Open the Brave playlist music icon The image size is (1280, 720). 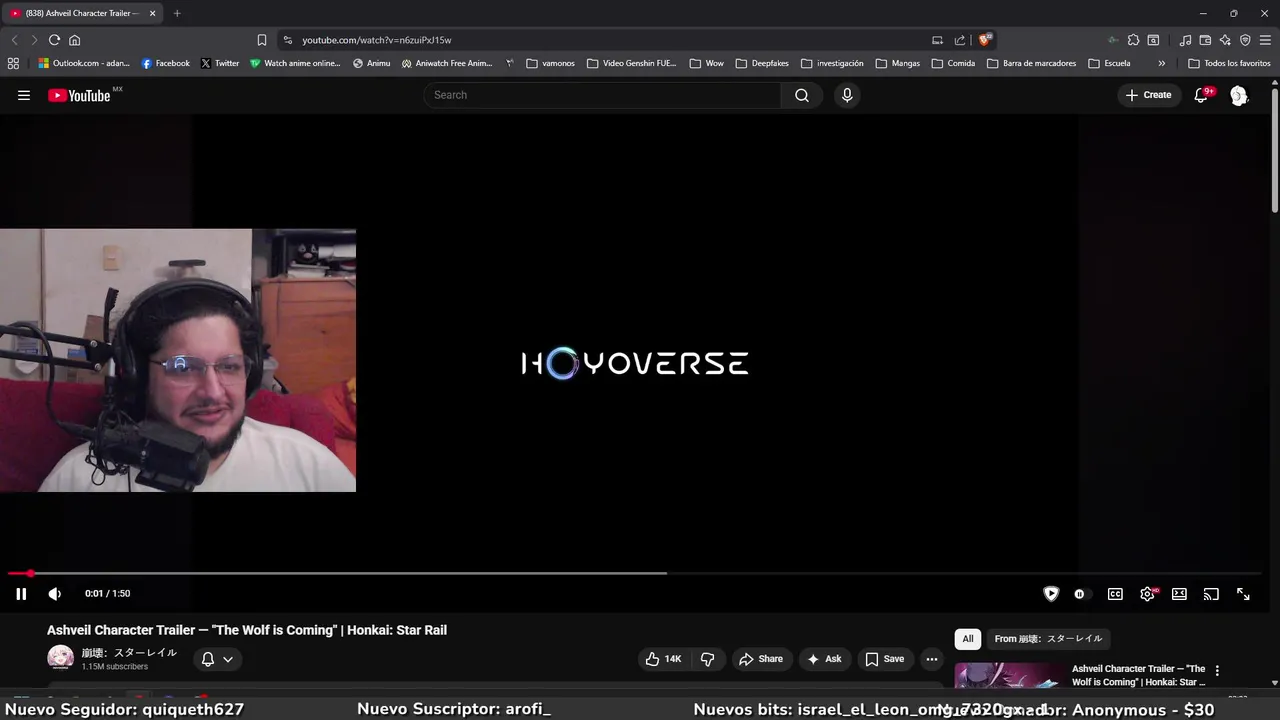pyautogui.click(x=1185, y=40)
